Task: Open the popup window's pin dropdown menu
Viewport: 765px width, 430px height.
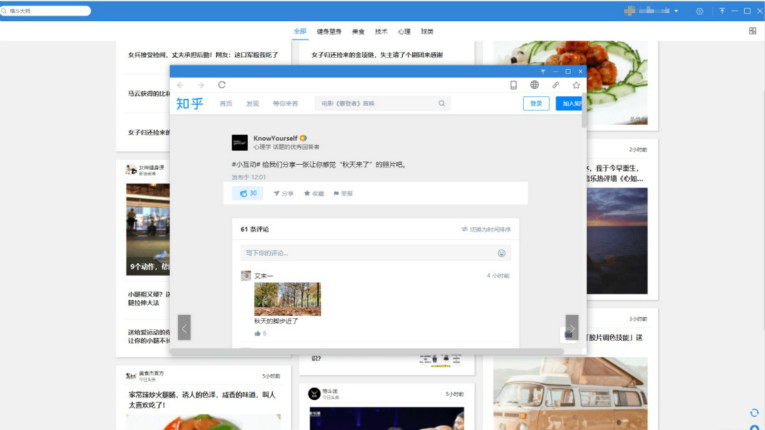Action: tap(543, 71)
